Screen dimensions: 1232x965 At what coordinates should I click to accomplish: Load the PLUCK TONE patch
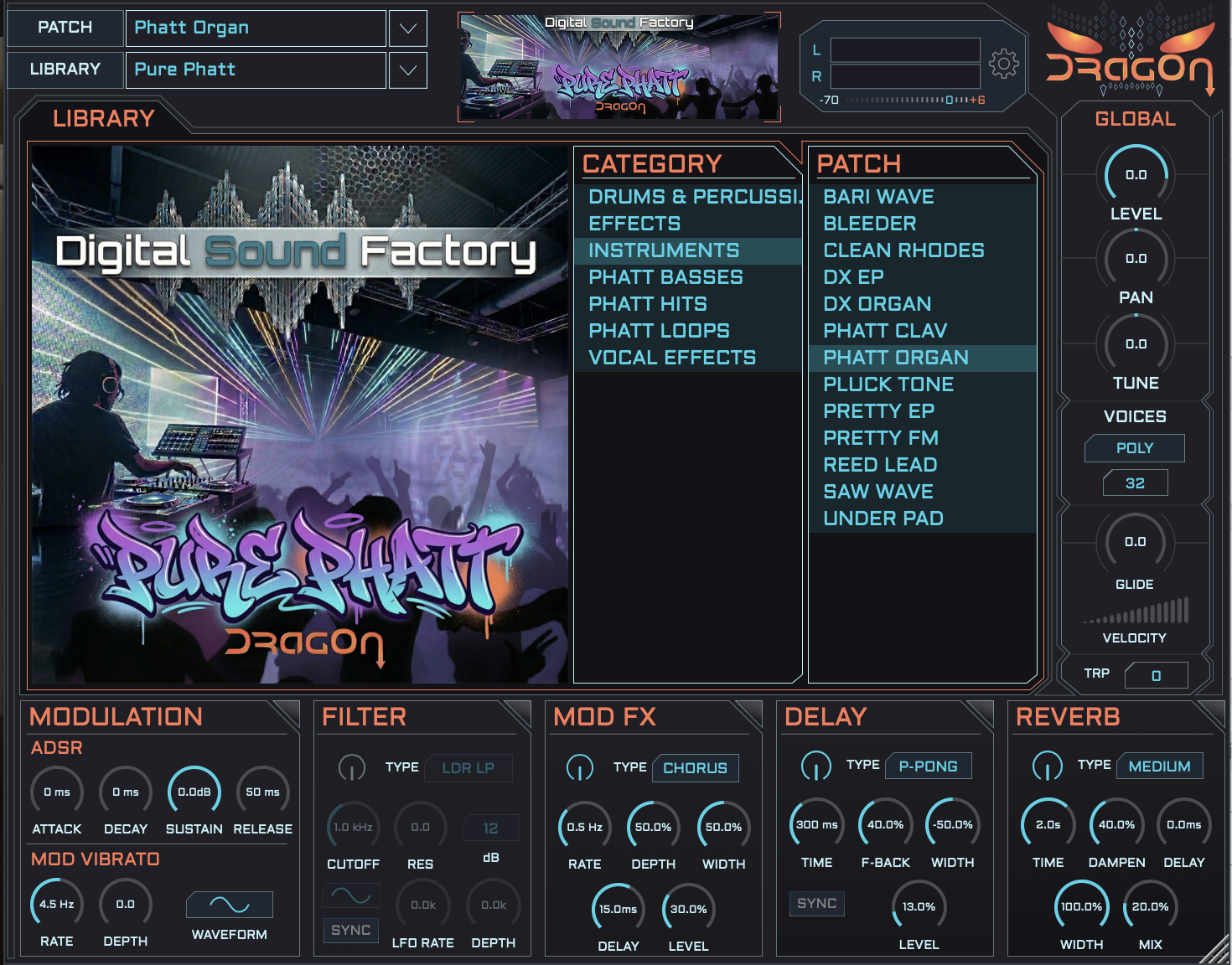pos(923,384)
